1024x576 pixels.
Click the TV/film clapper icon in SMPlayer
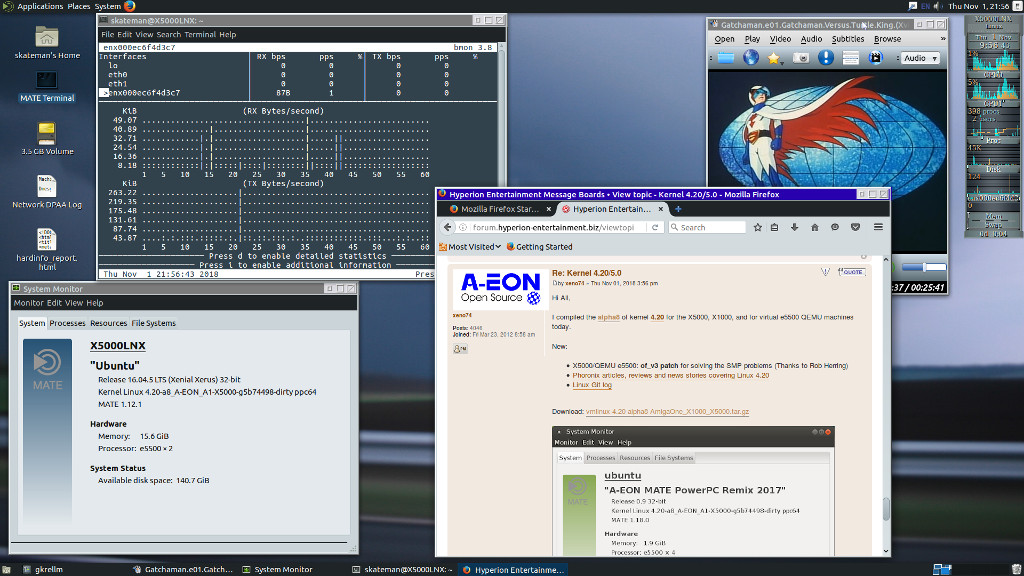coord(875,58)
